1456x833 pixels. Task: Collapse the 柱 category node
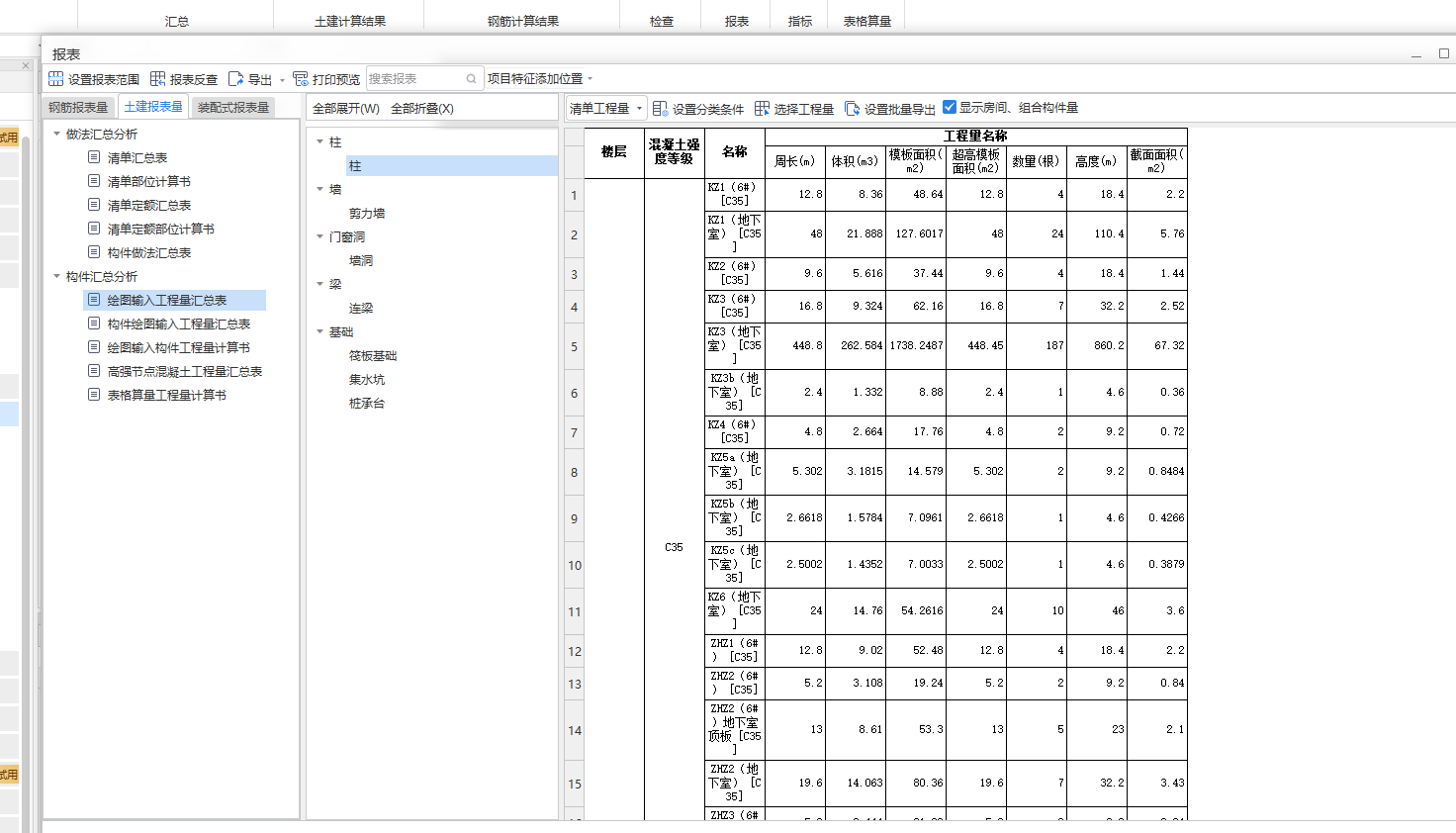click(319, 141)
